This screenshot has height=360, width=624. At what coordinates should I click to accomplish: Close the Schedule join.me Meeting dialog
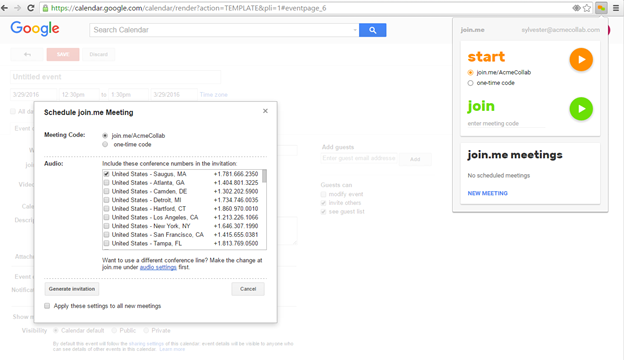pyautogui.click(x=265, y=111)
